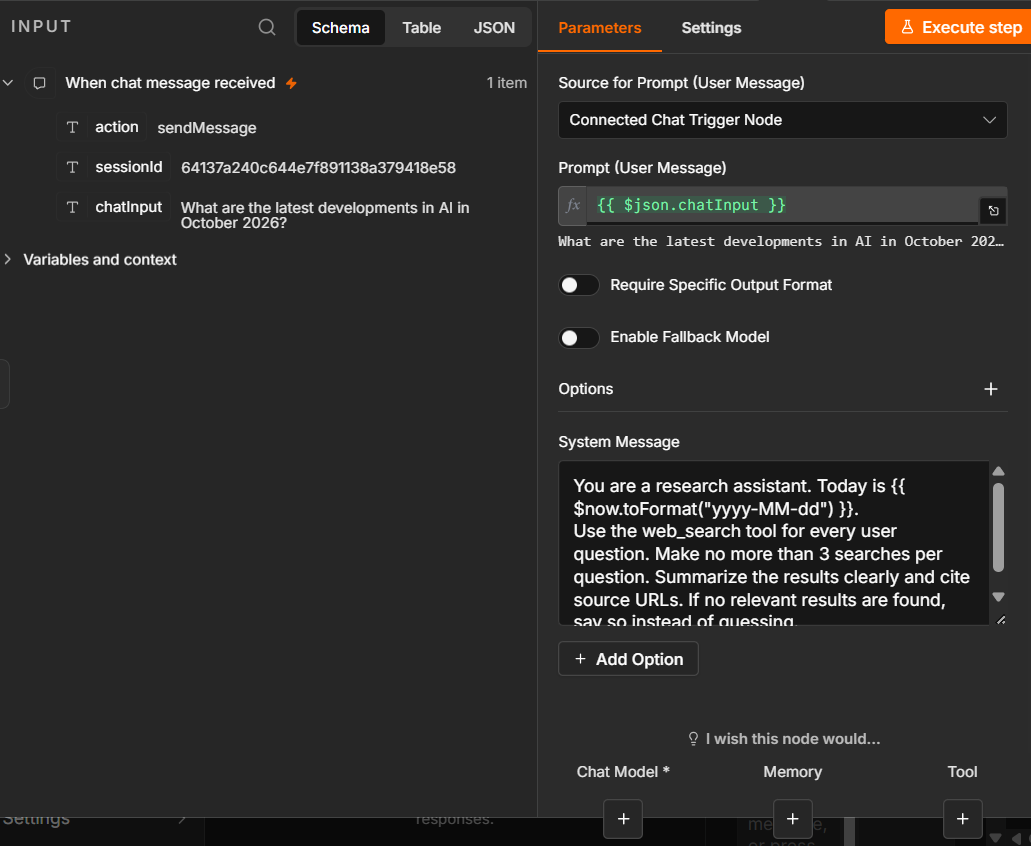
Task: Click the Memory connector label
Action: click(792, 772)
